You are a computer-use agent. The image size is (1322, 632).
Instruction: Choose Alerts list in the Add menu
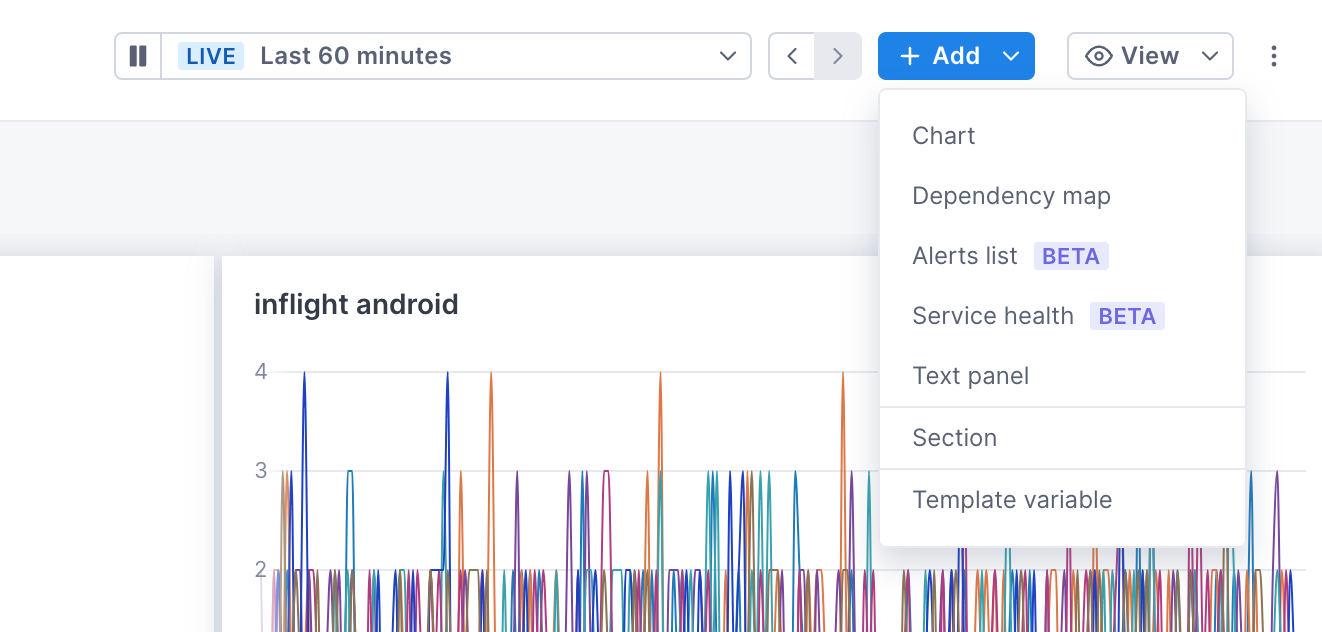pos(964,255)
